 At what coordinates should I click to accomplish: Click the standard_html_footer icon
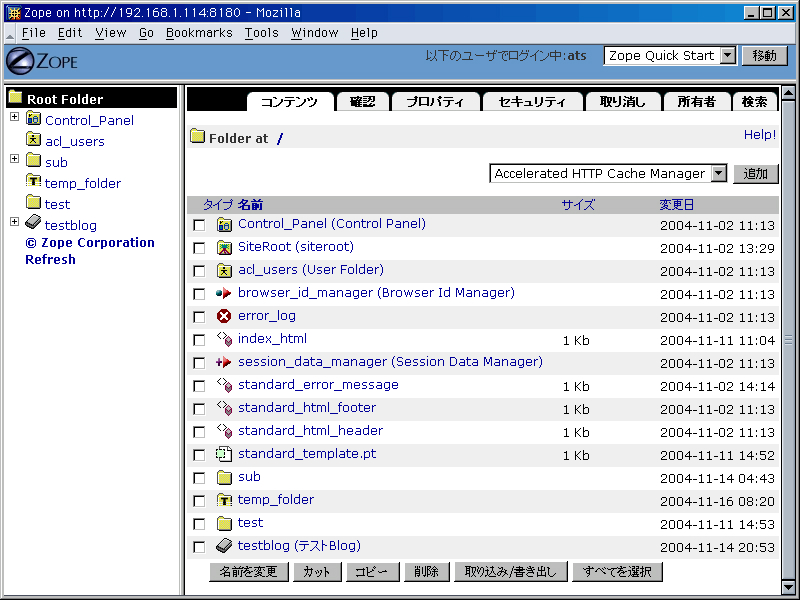tap(224, 408)
